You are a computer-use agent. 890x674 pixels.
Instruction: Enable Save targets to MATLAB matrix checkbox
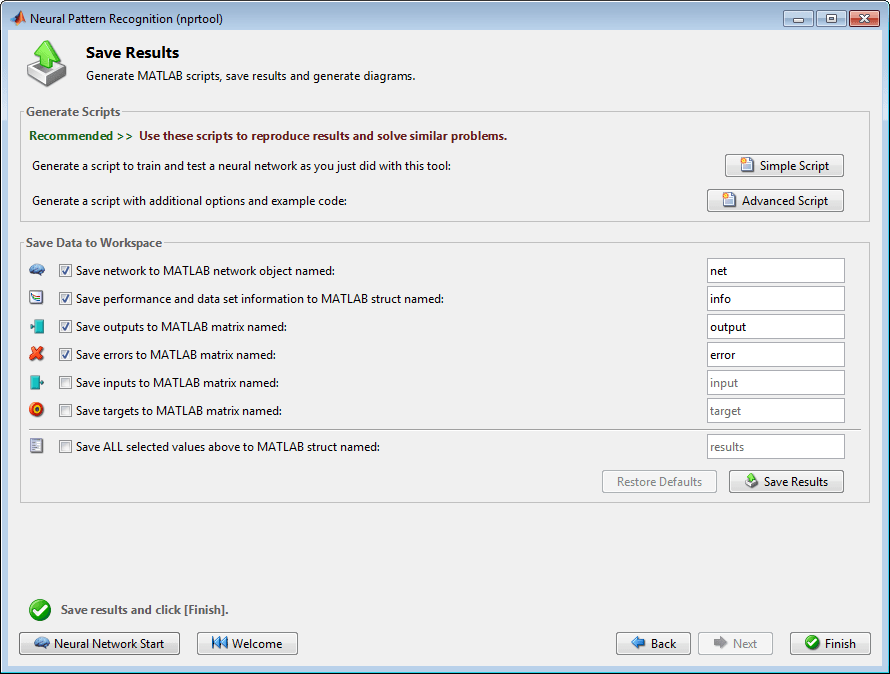click(65, 411)
